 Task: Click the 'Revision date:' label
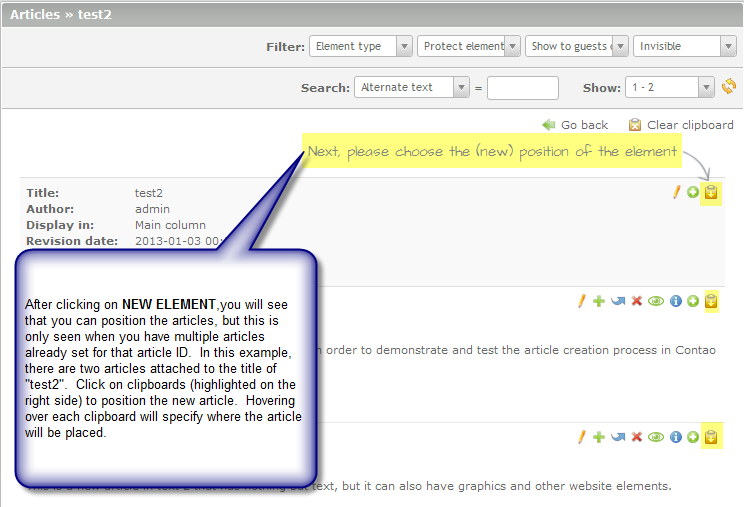pos(72,241)
